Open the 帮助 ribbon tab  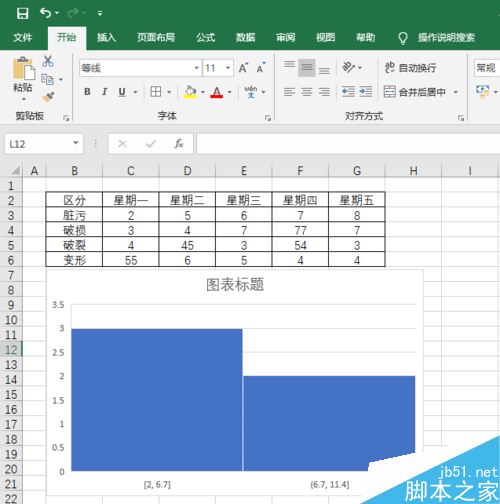coord(366,37)
